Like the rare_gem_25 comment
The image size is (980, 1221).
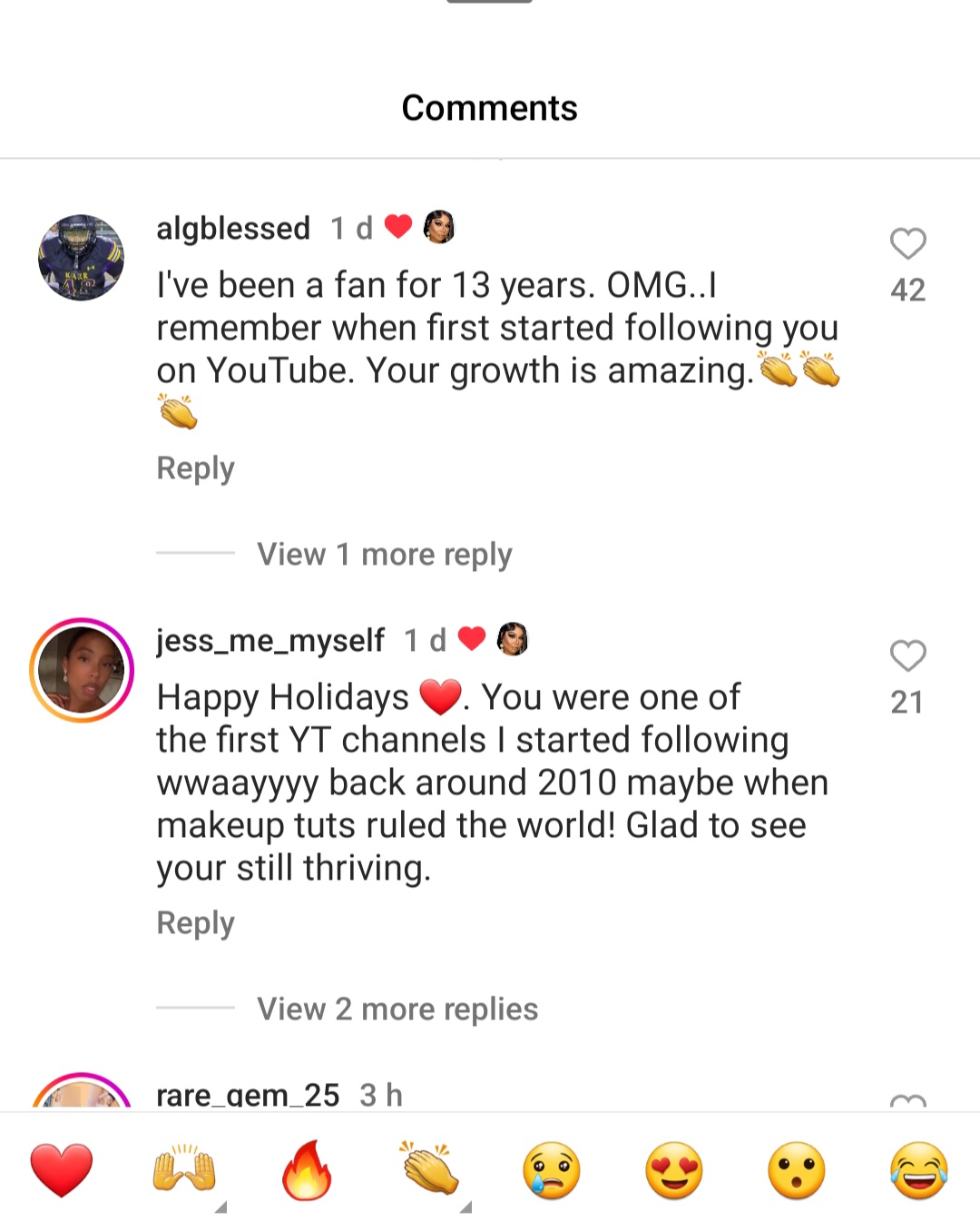click(x=907, y=1102)
